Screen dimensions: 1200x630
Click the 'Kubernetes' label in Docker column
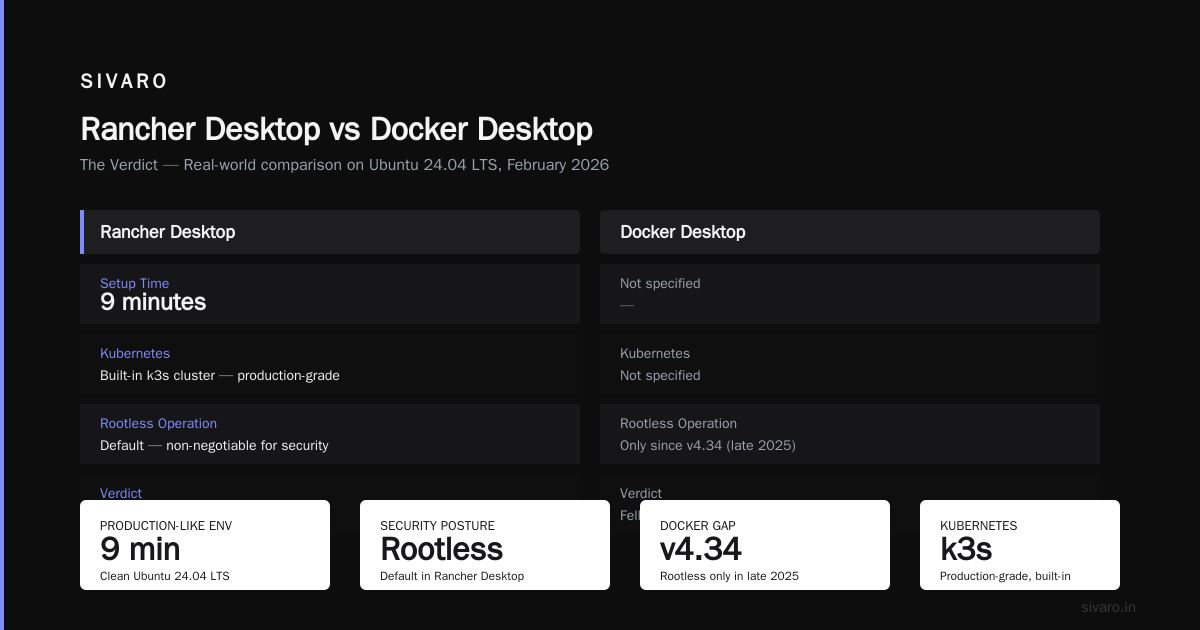click(x=655, y=354)
